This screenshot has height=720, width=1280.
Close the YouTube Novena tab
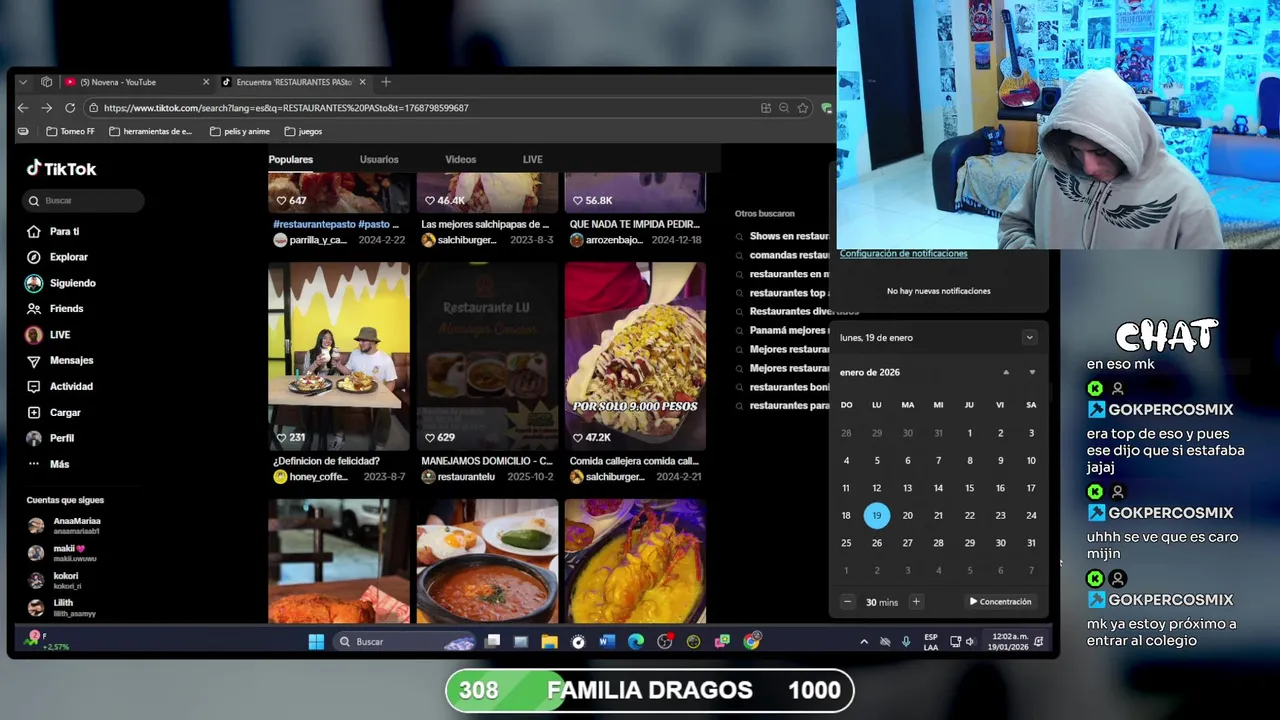tap(206, 82)
